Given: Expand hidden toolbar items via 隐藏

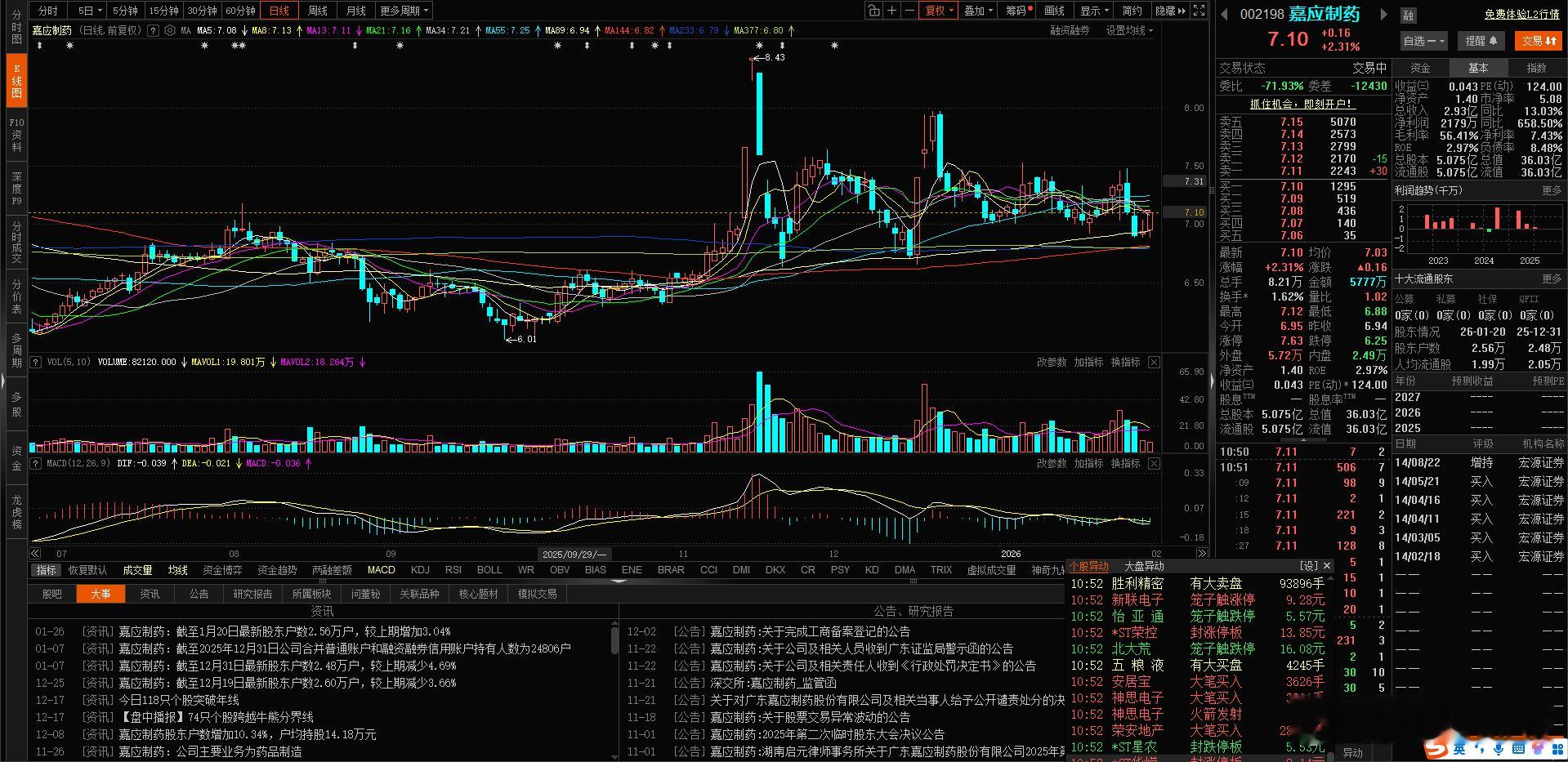Looking at the screenshot, I should click(x=1170, y=11).
